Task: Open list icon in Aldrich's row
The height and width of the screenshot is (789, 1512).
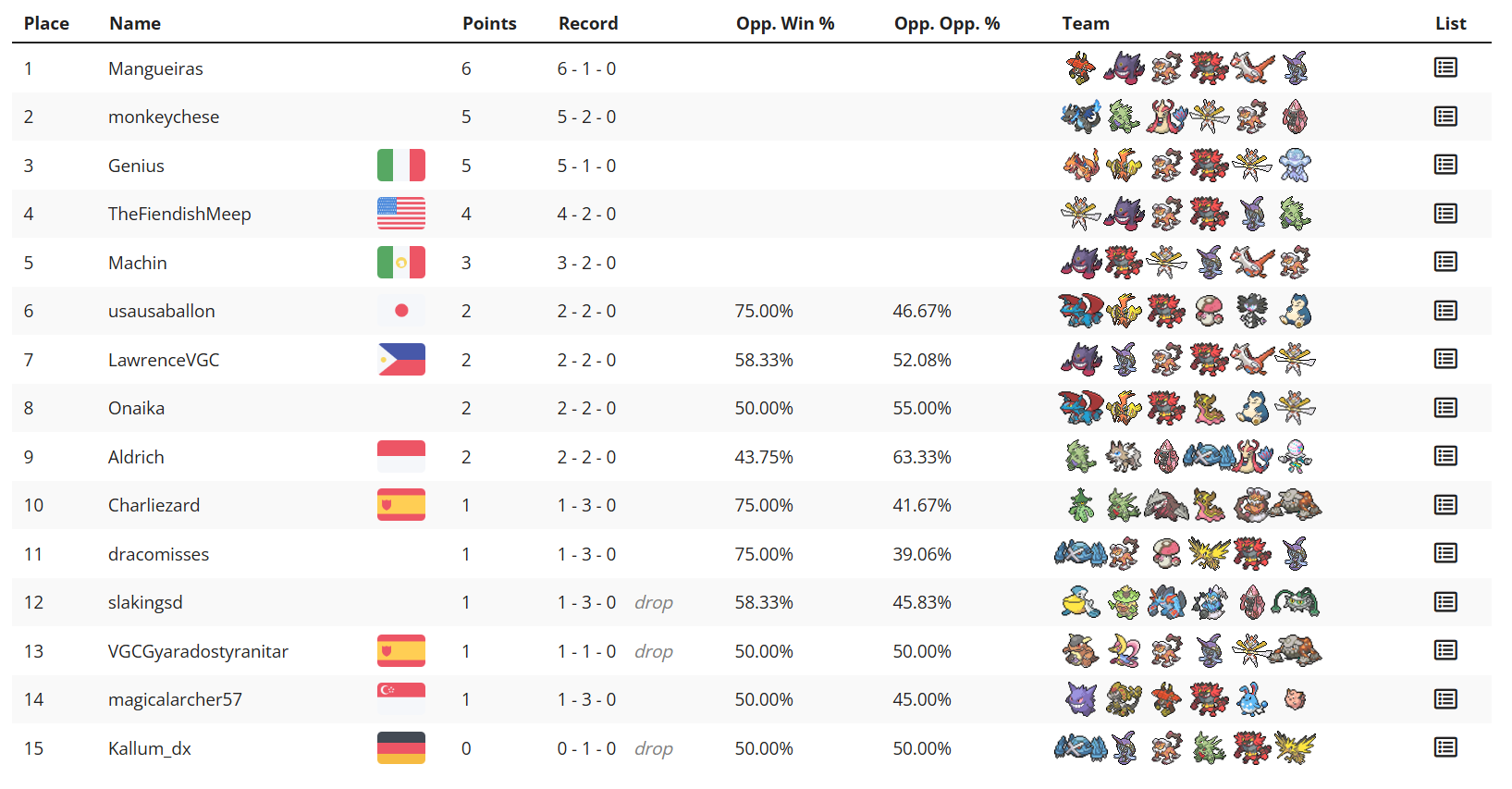Action: 1445,456
